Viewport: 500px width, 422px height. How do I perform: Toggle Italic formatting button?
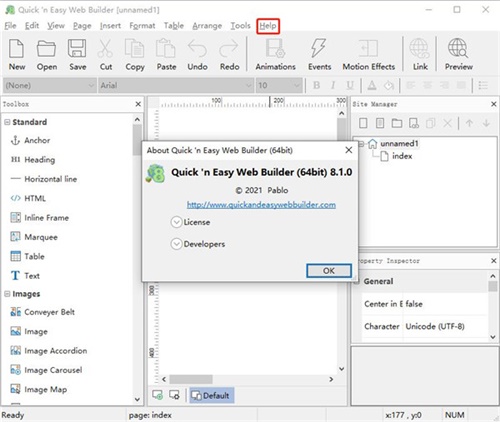[333, 86]
